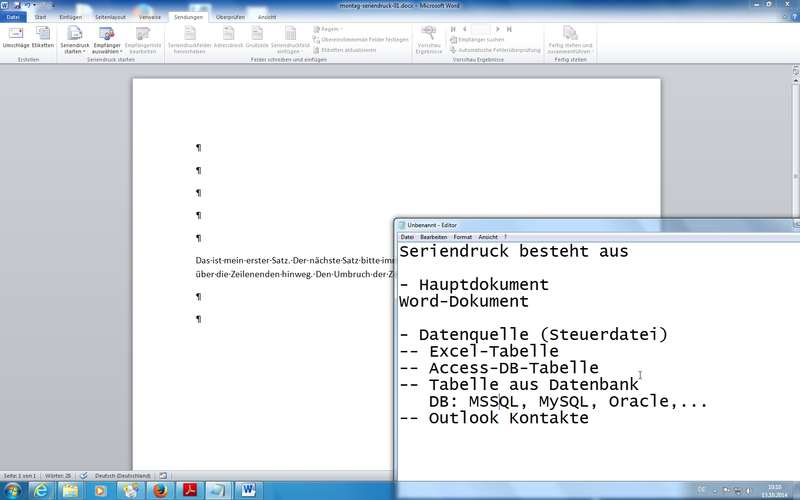Click the record number field
This screenshot has height=500, width=800.
tap(480, 29)
